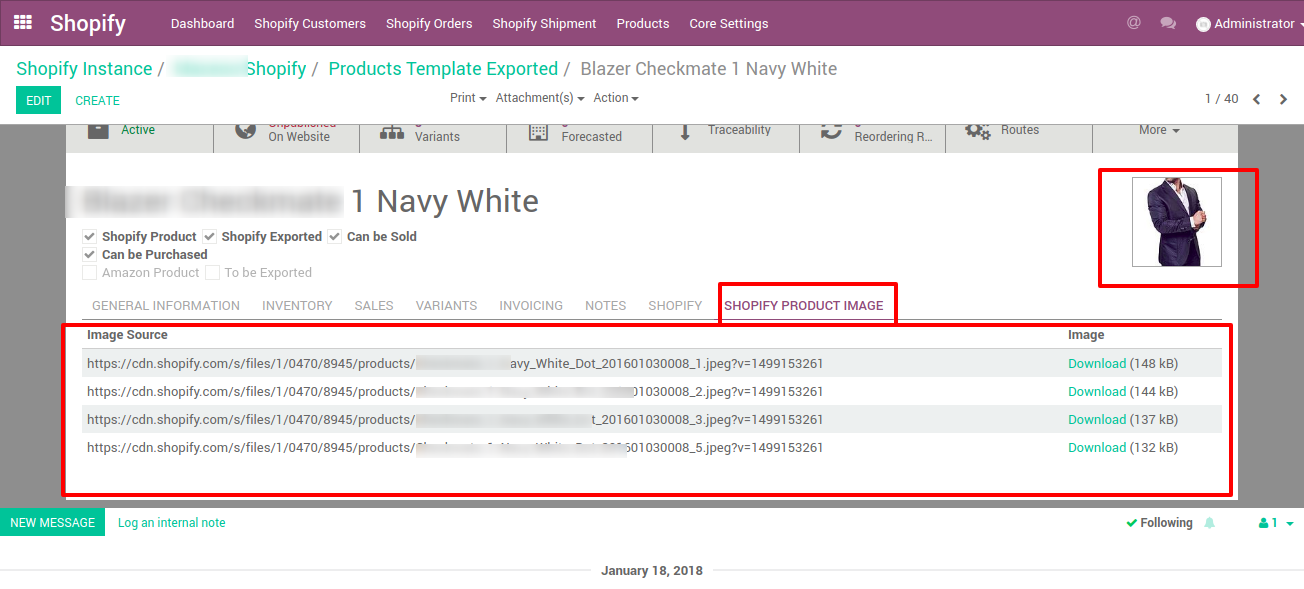Click the 1 / 40 pager counter

[1221, 99]
